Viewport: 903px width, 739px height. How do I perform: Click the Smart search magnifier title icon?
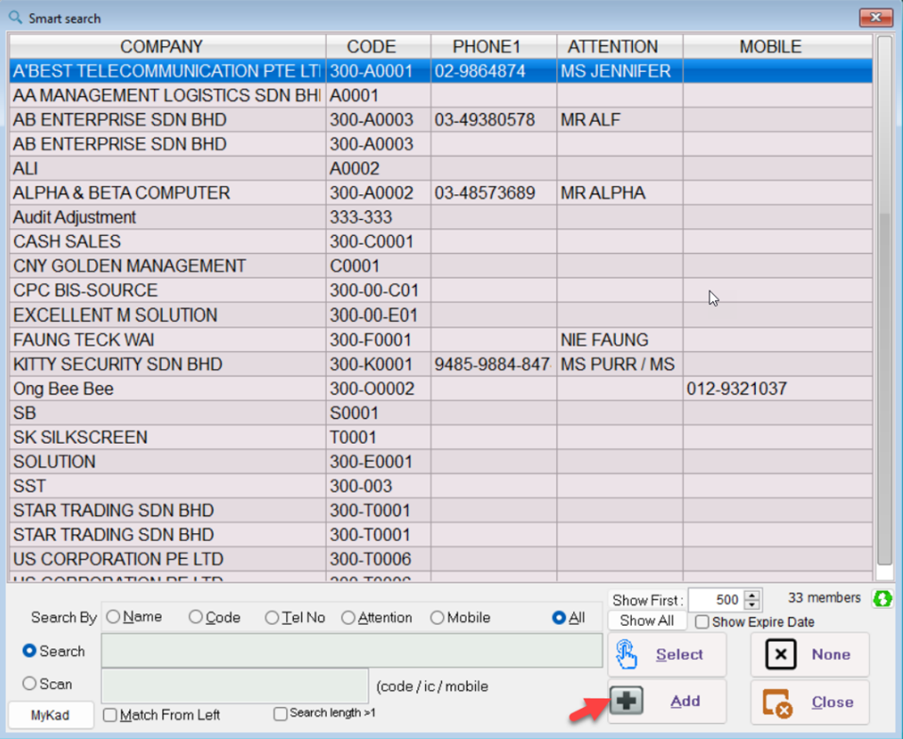[x=15, y=18]
